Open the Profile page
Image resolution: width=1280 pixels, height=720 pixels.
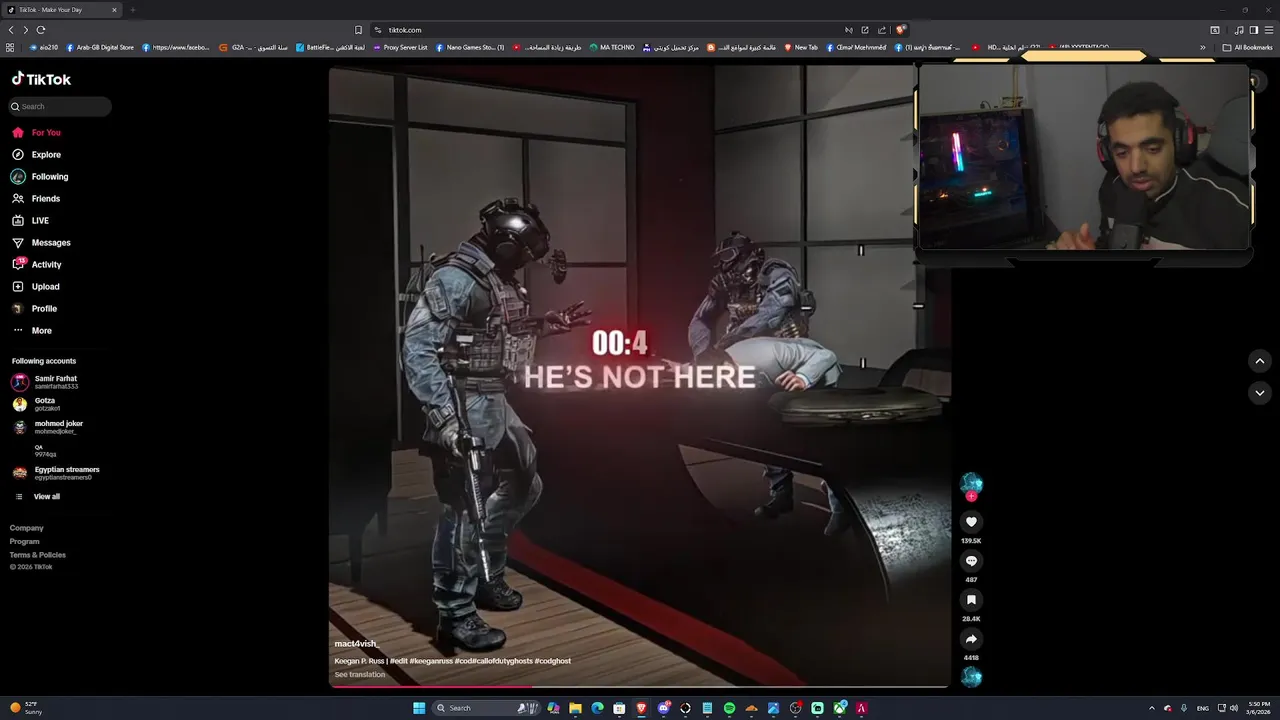pos(34,308)
